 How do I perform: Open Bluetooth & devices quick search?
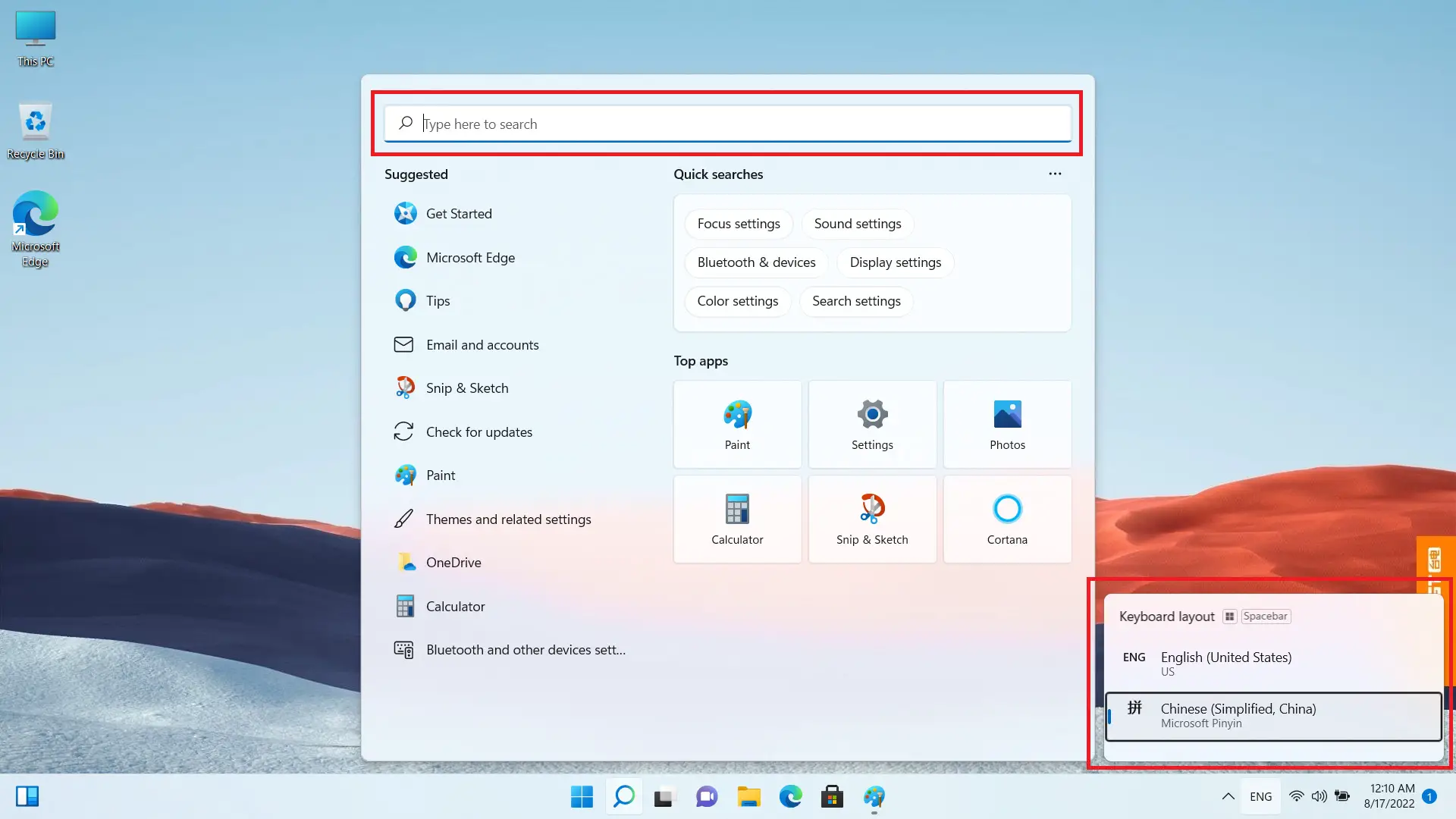point(756,262)
